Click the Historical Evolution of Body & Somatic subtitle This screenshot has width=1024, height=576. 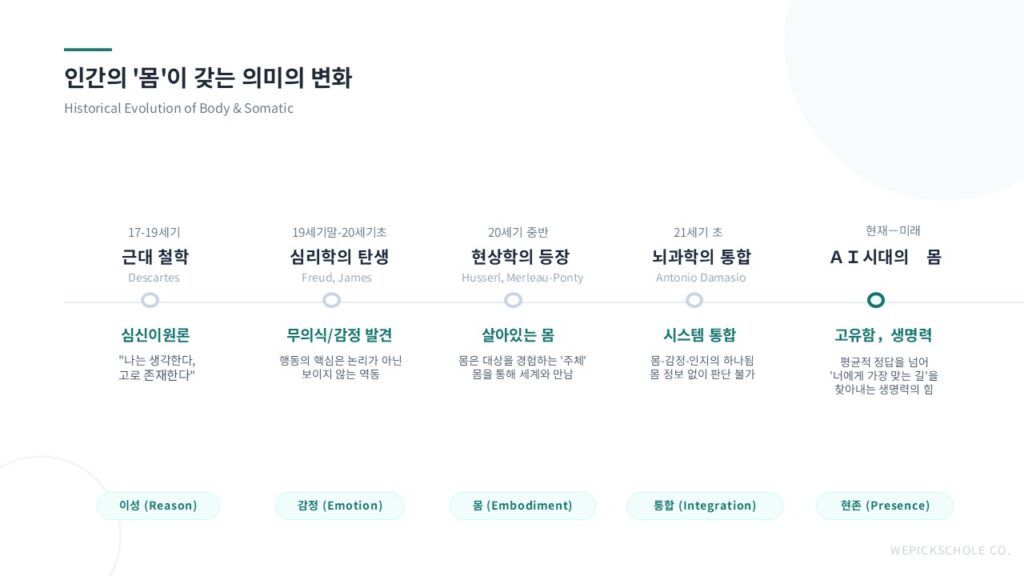(x=179, y=108)
